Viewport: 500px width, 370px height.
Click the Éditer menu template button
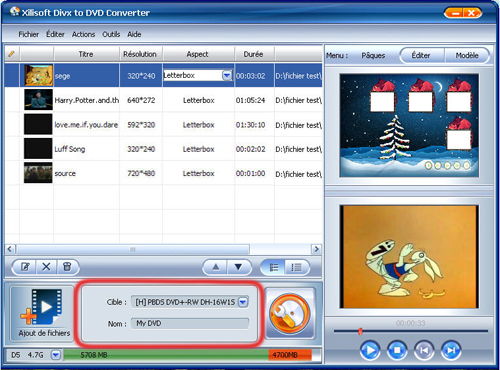click(422, 55)
